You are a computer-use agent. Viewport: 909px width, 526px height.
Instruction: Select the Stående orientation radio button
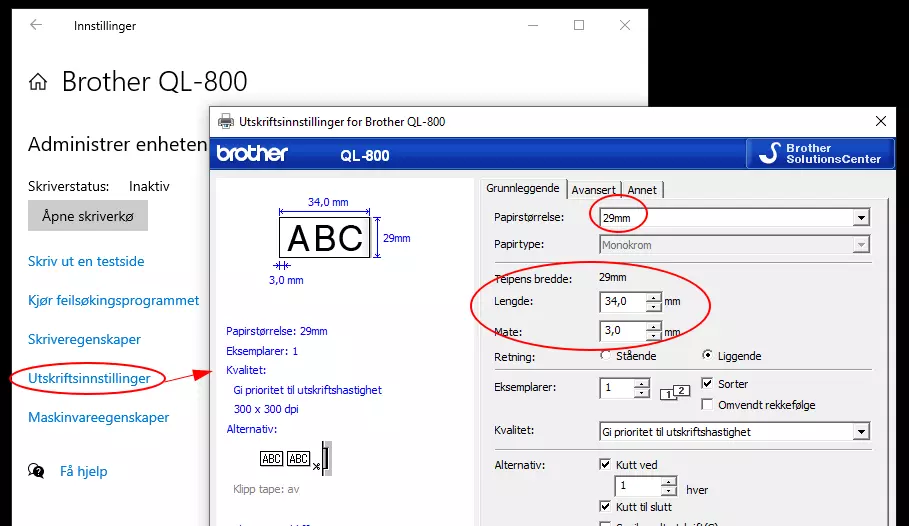(606, 355)
